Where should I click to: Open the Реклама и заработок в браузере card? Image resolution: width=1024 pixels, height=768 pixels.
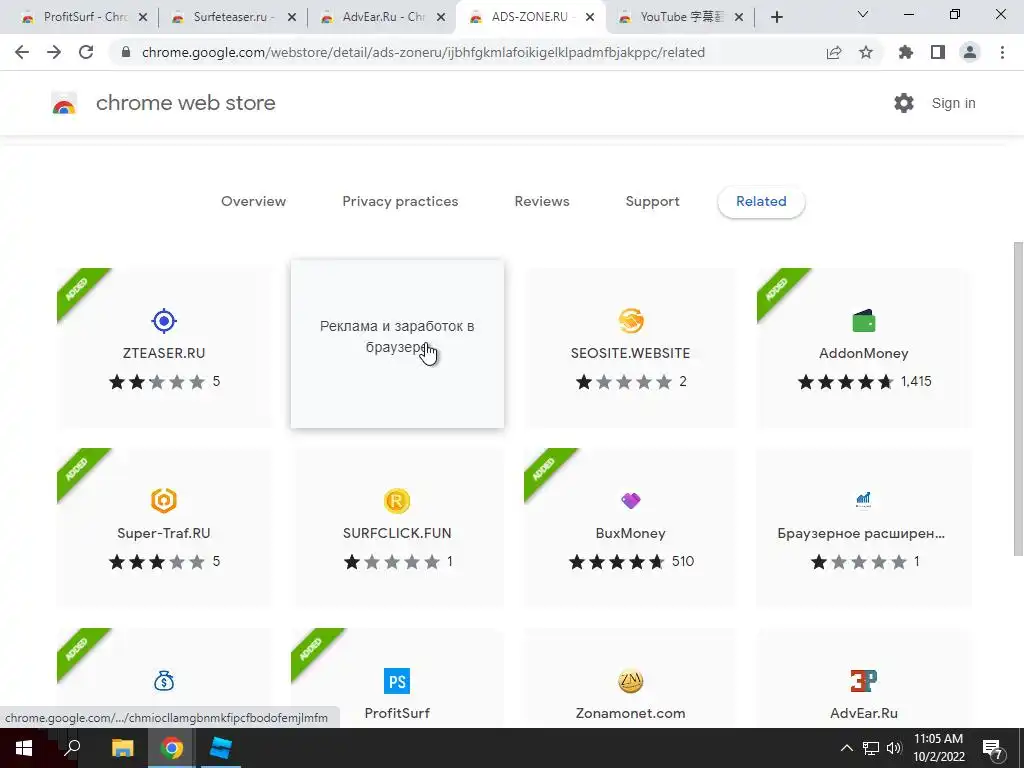397,344
